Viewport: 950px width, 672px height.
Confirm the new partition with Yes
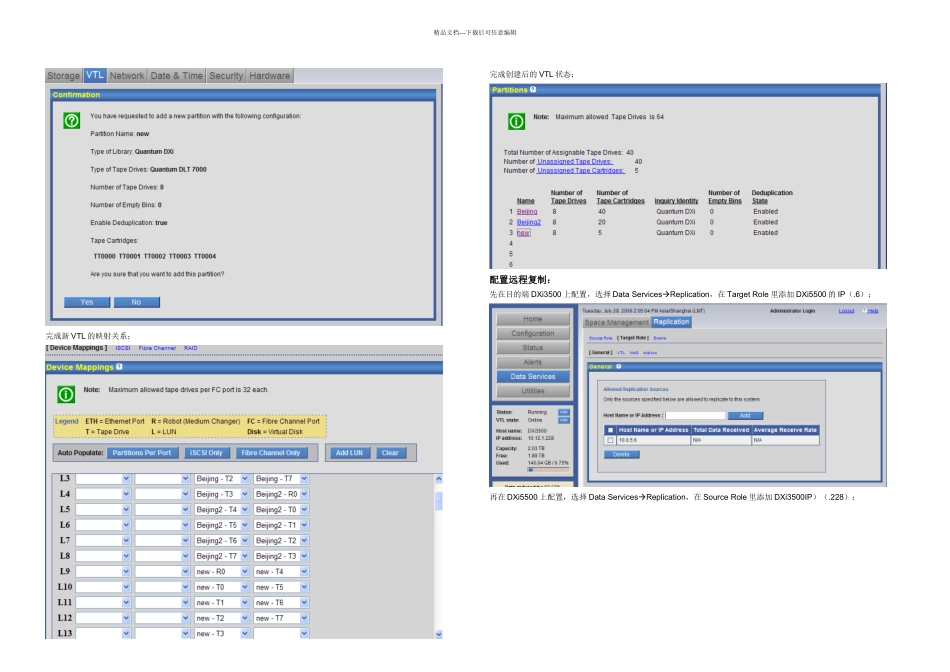pos(87,302)
